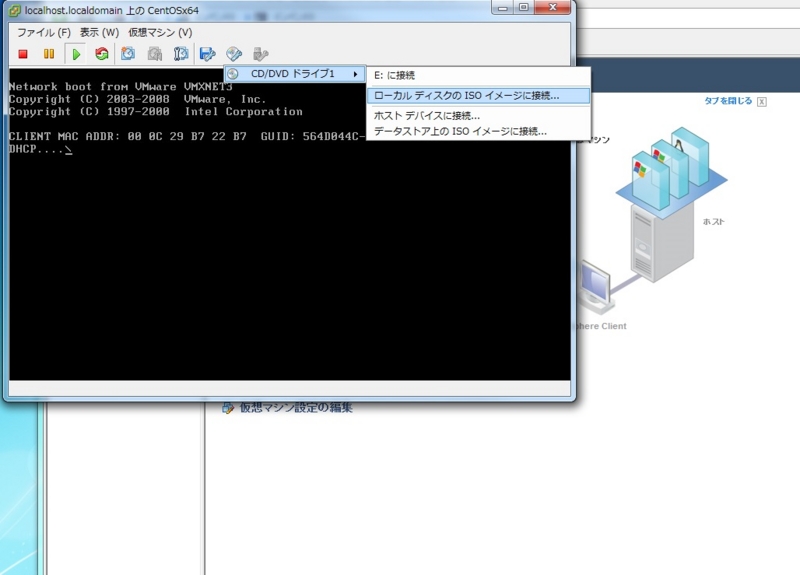Image resolution: width=800 pixels, height=575 pixels.
Task: Choose ホスト デバイスに接続 entry
Action: point(479,116)
